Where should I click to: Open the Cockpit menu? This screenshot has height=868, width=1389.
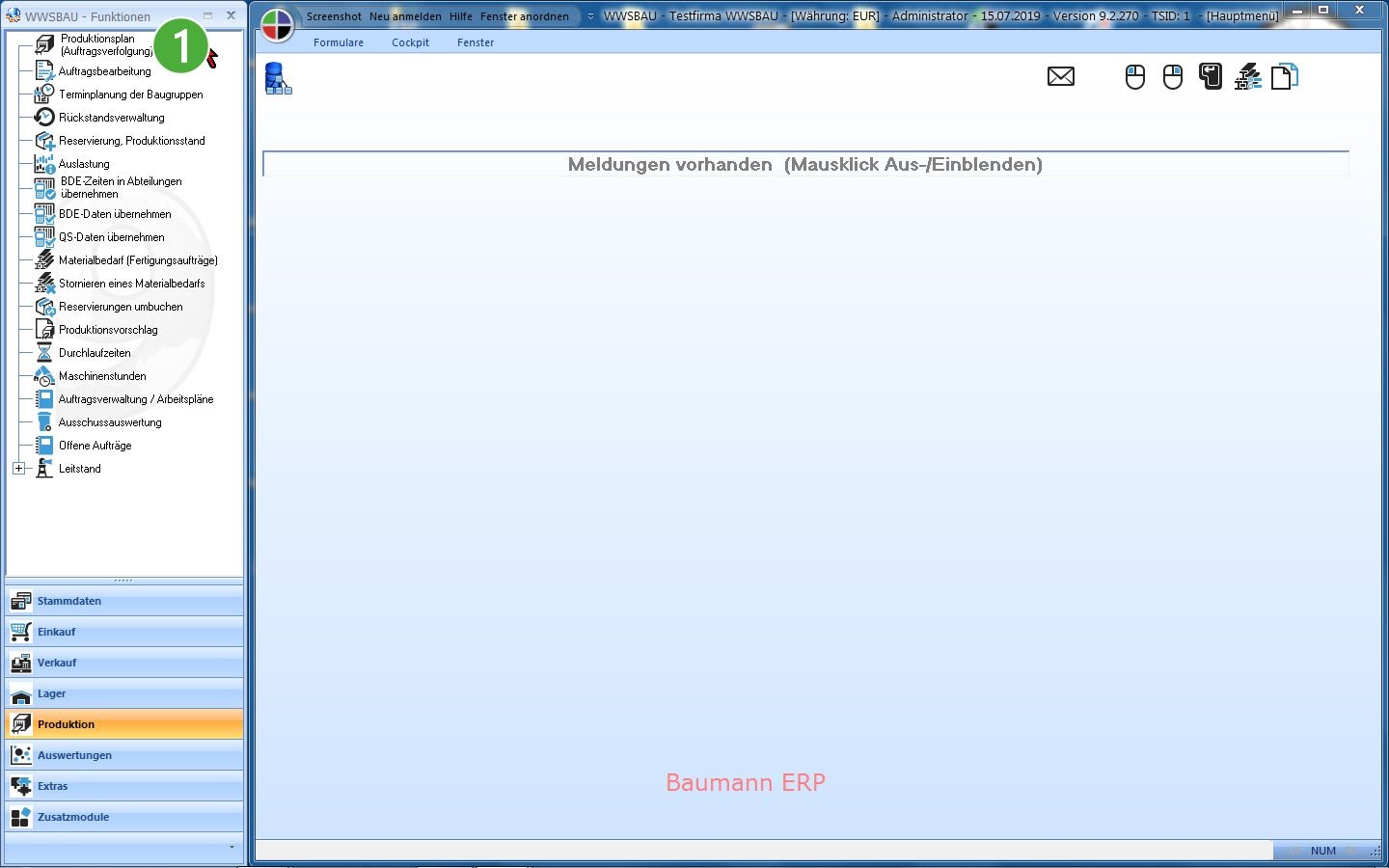click(410, 42)
